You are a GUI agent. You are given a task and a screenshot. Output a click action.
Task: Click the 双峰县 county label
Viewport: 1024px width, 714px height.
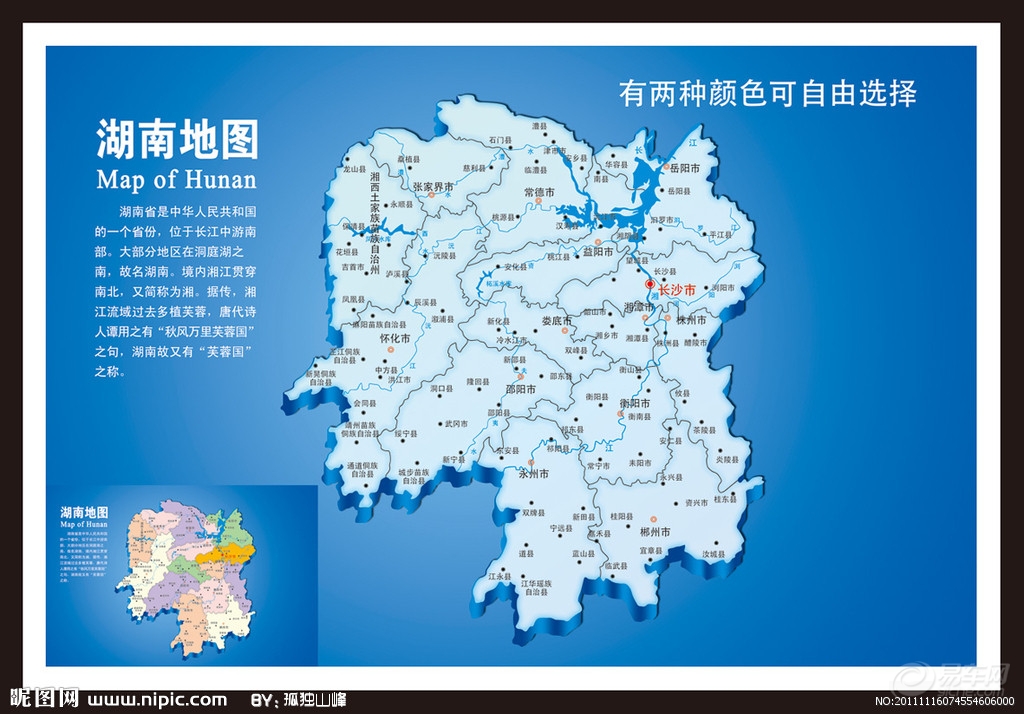(x=576, y=350)
